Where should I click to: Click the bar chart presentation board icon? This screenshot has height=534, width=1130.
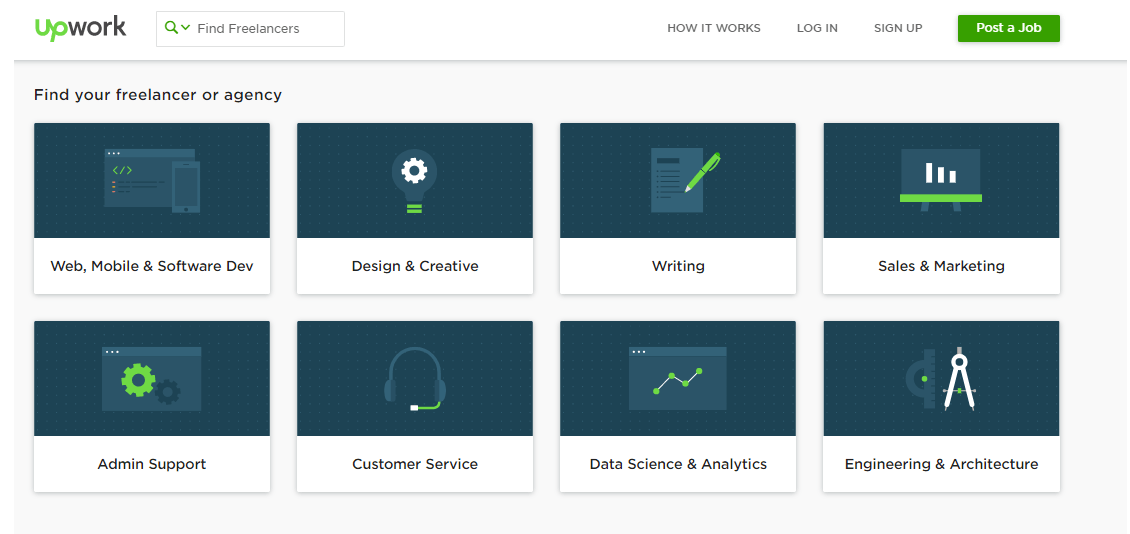(941, 180)
